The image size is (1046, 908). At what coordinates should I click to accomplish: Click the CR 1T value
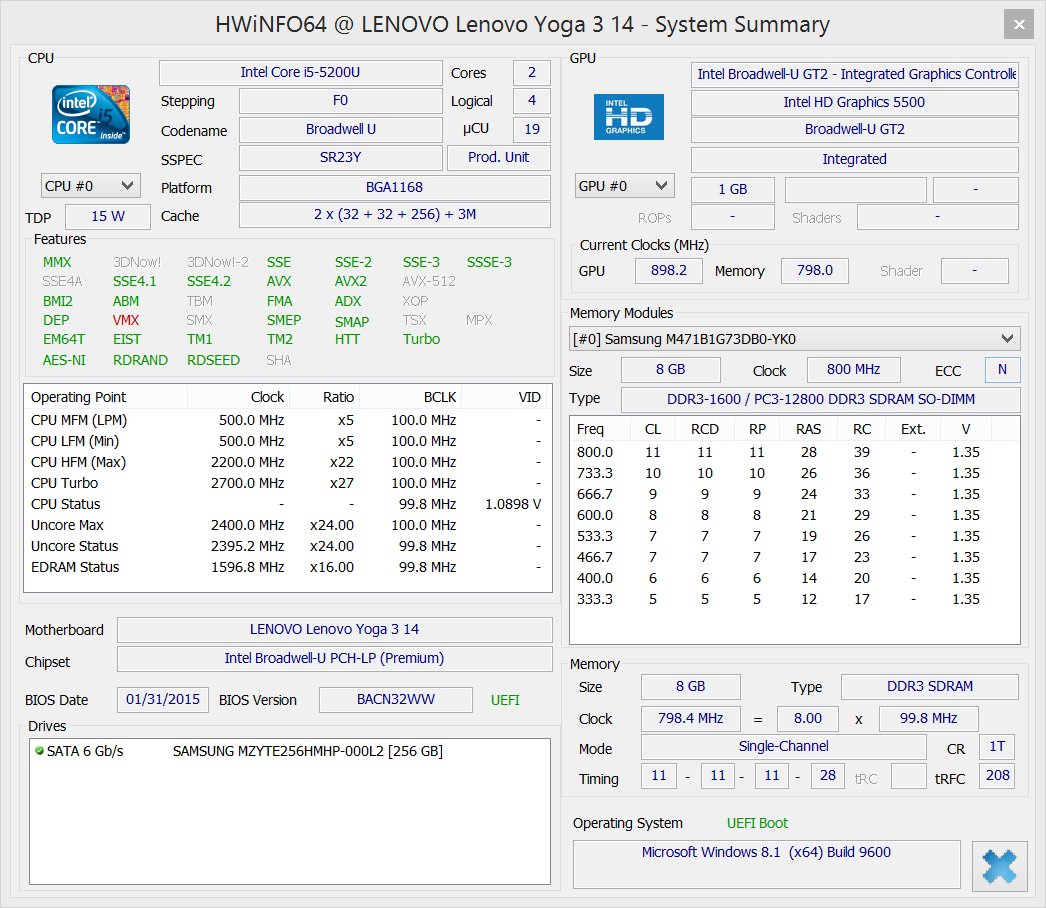point(997,747)
